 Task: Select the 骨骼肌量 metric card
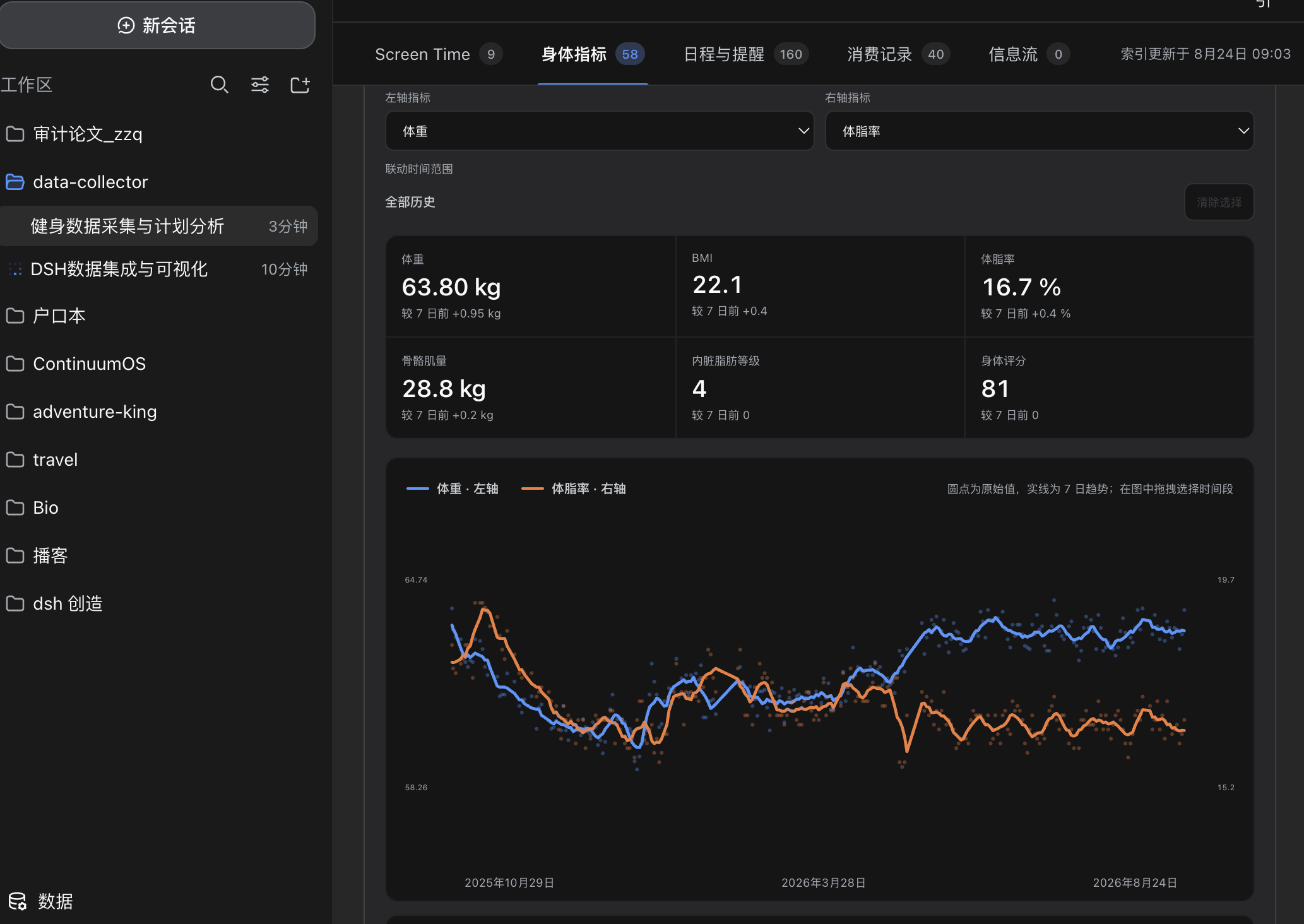coord(531,388)
